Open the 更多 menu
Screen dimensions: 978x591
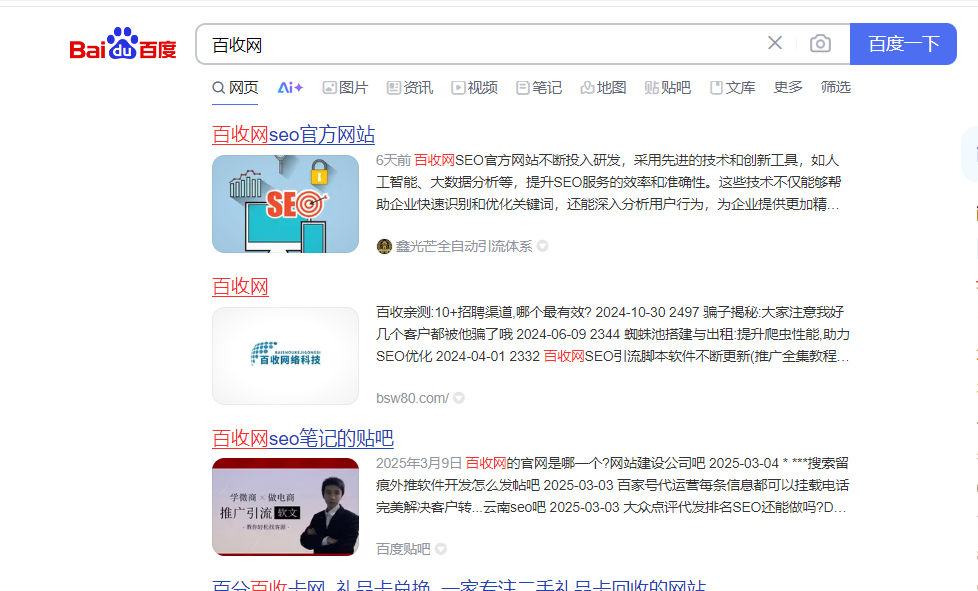788,87
